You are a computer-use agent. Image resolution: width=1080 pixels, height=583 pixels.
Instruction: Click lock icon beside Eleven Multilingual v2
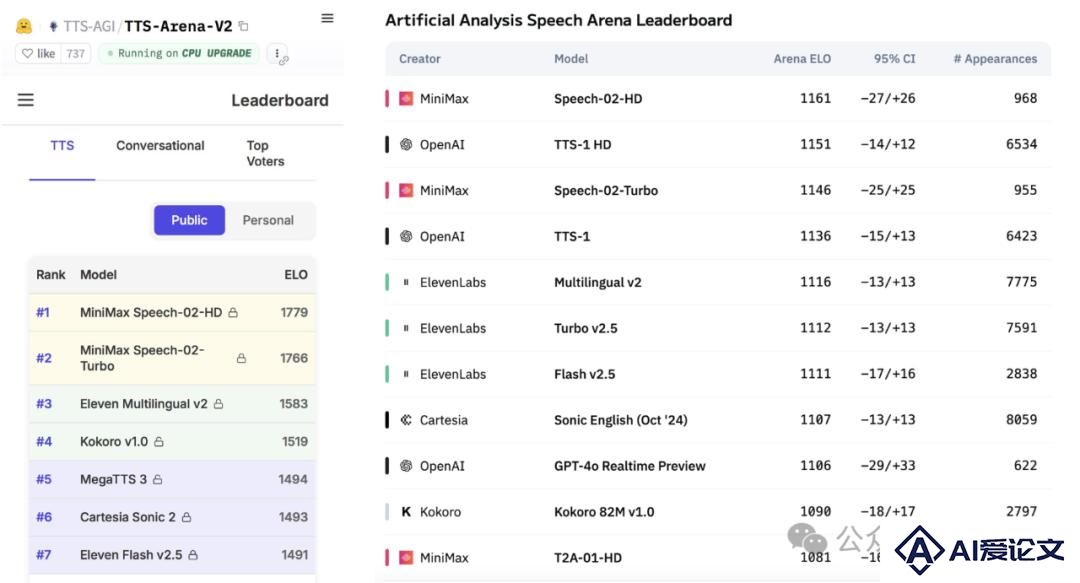tap(218, 404)
